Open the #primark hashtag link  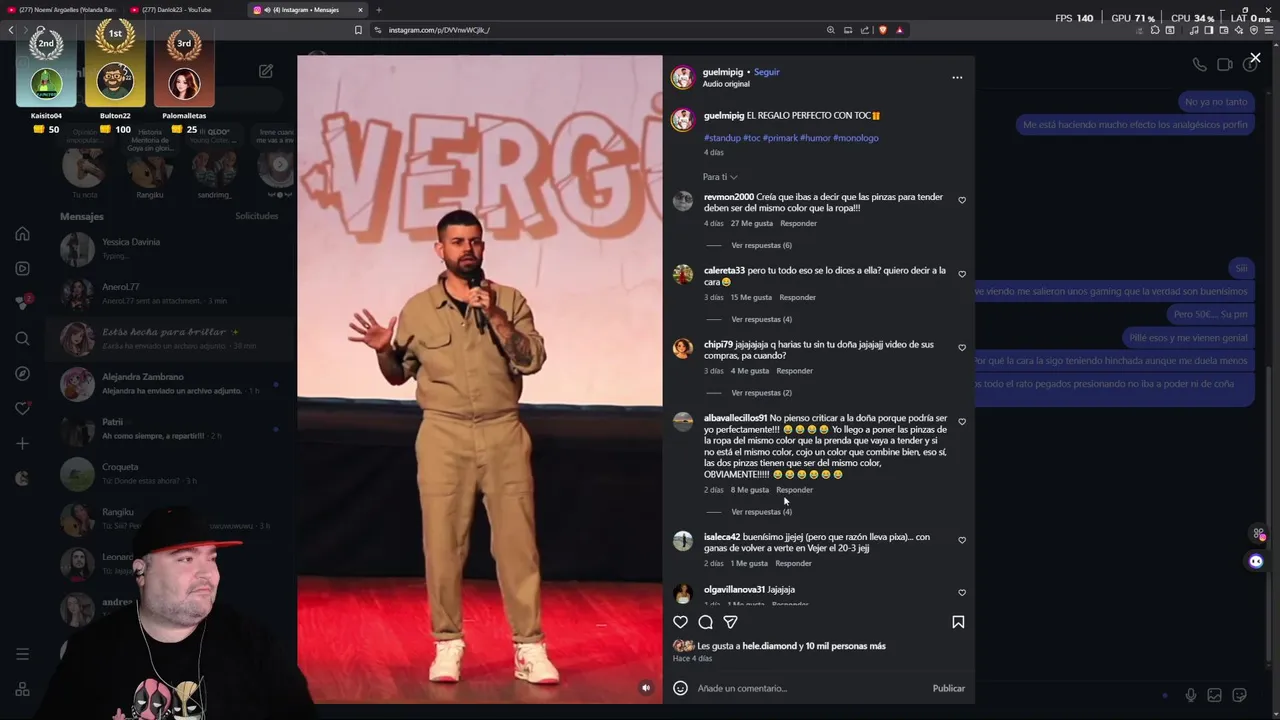click(x=780, y=138)
